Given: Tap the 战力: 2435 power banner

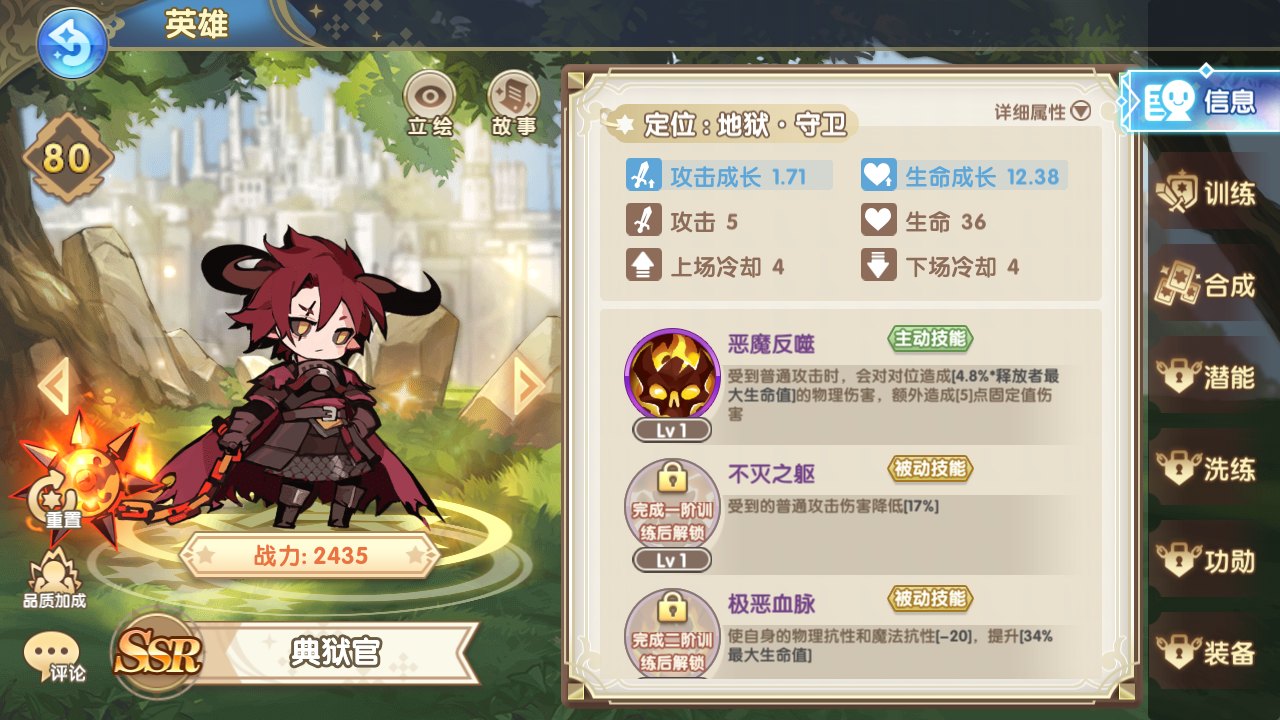Looking at the screenshot, I should coord(310,556).
